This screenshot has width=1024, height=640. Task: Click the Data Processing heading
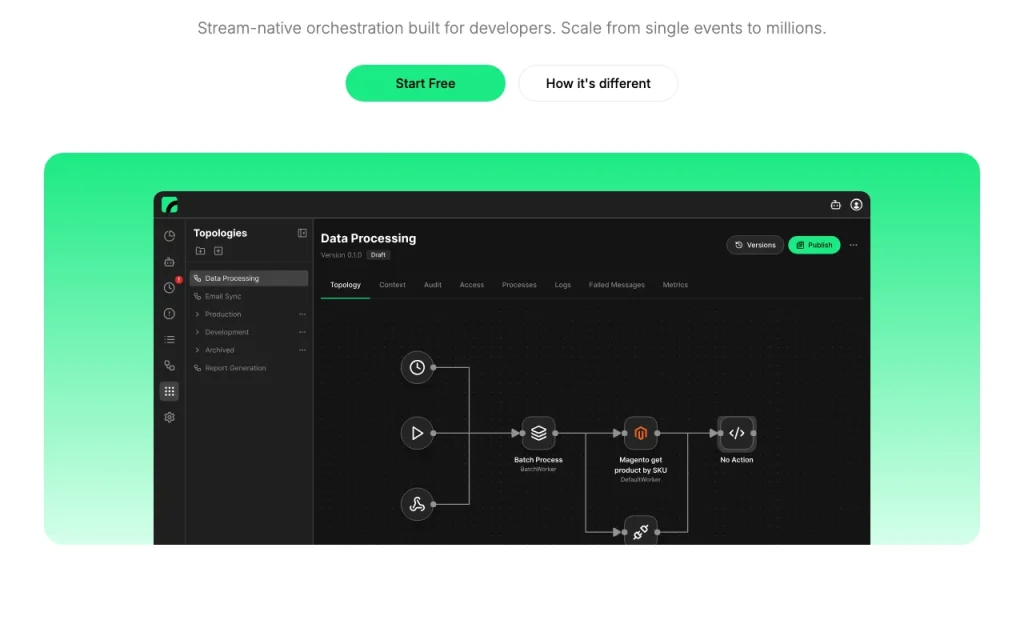pyautogui.click(x=368, y=238)
